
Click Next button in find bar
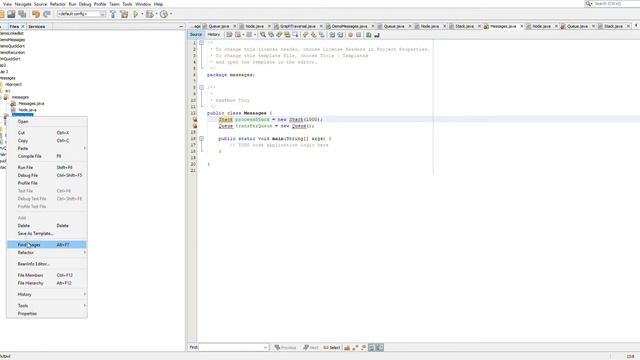(x=311, y=348)
